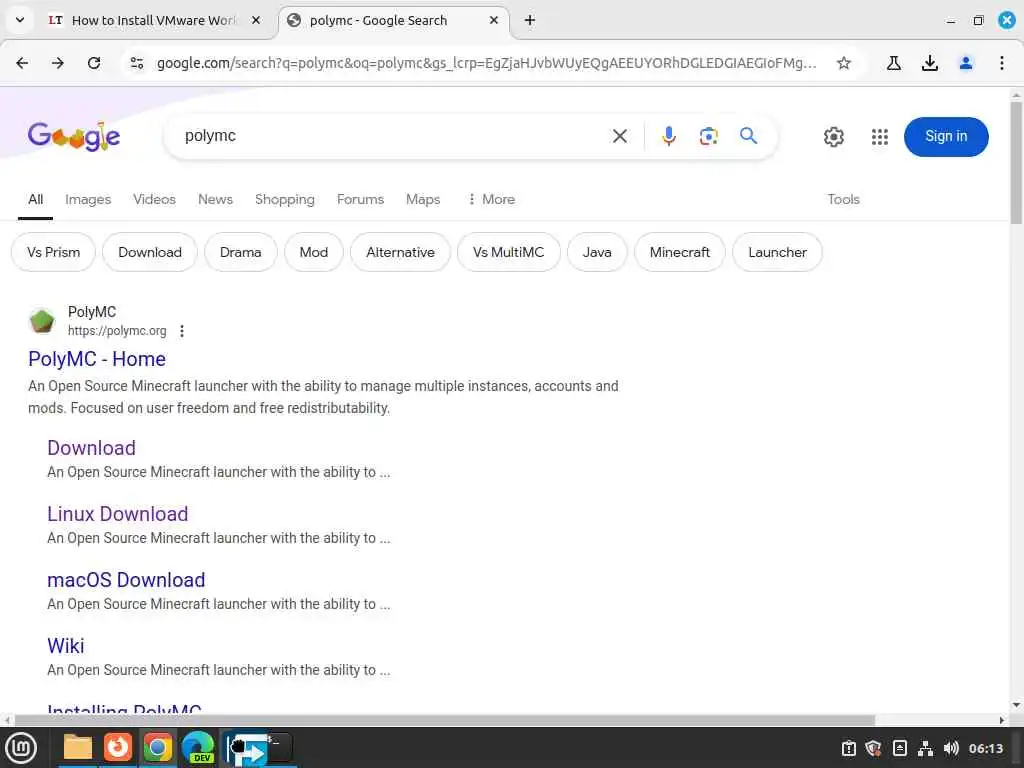Open site information in address bar

(137, 63)
